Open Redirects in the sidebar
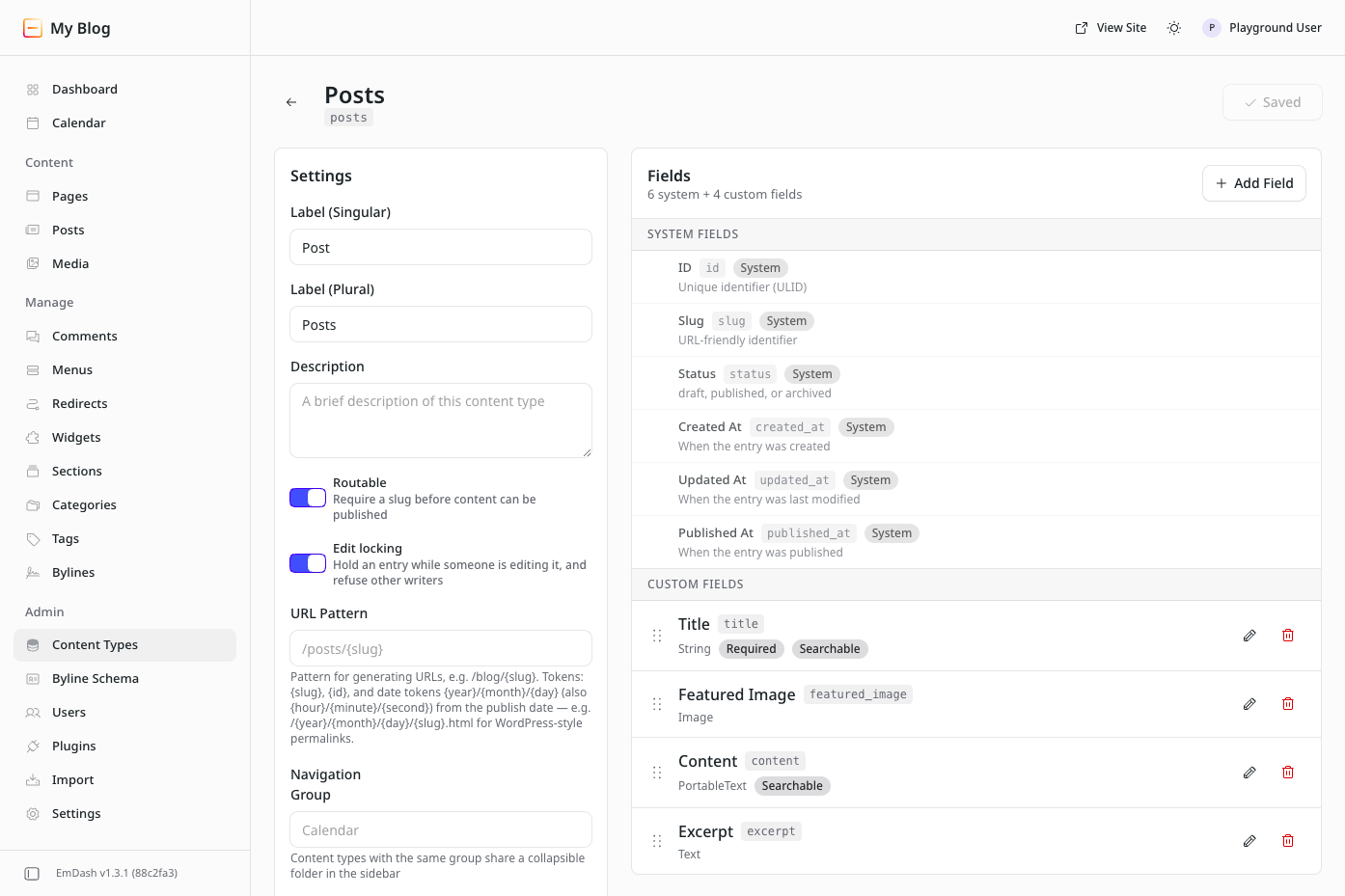This screenshot has width=1345, height=896. pos(124,404)
